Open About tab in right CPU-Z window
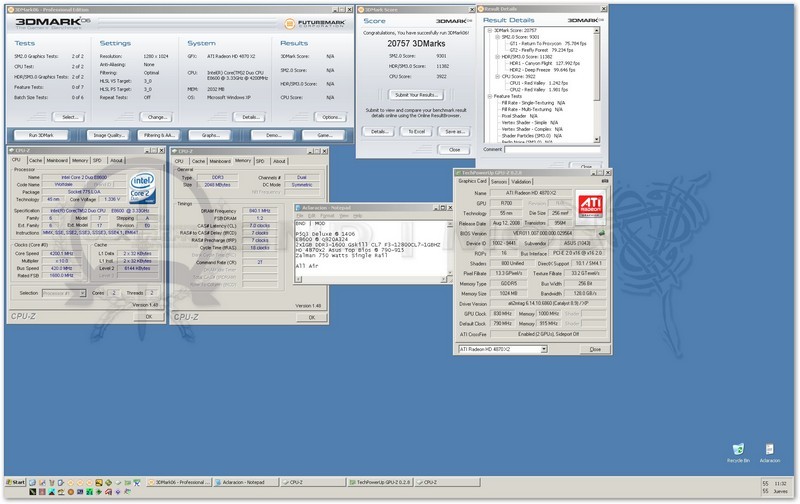Image resolution: width=800 pixels, height=504 pixels. pos(279,161)
